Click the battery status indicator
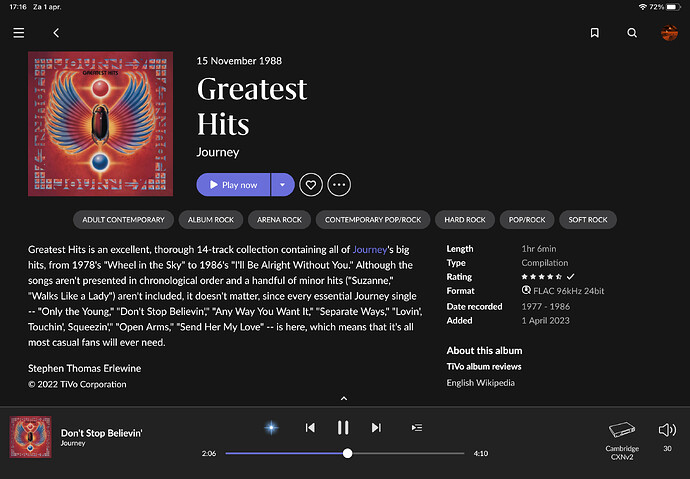Image resolution: width=690 pixels, height=479 pixels. click(674, 7)
